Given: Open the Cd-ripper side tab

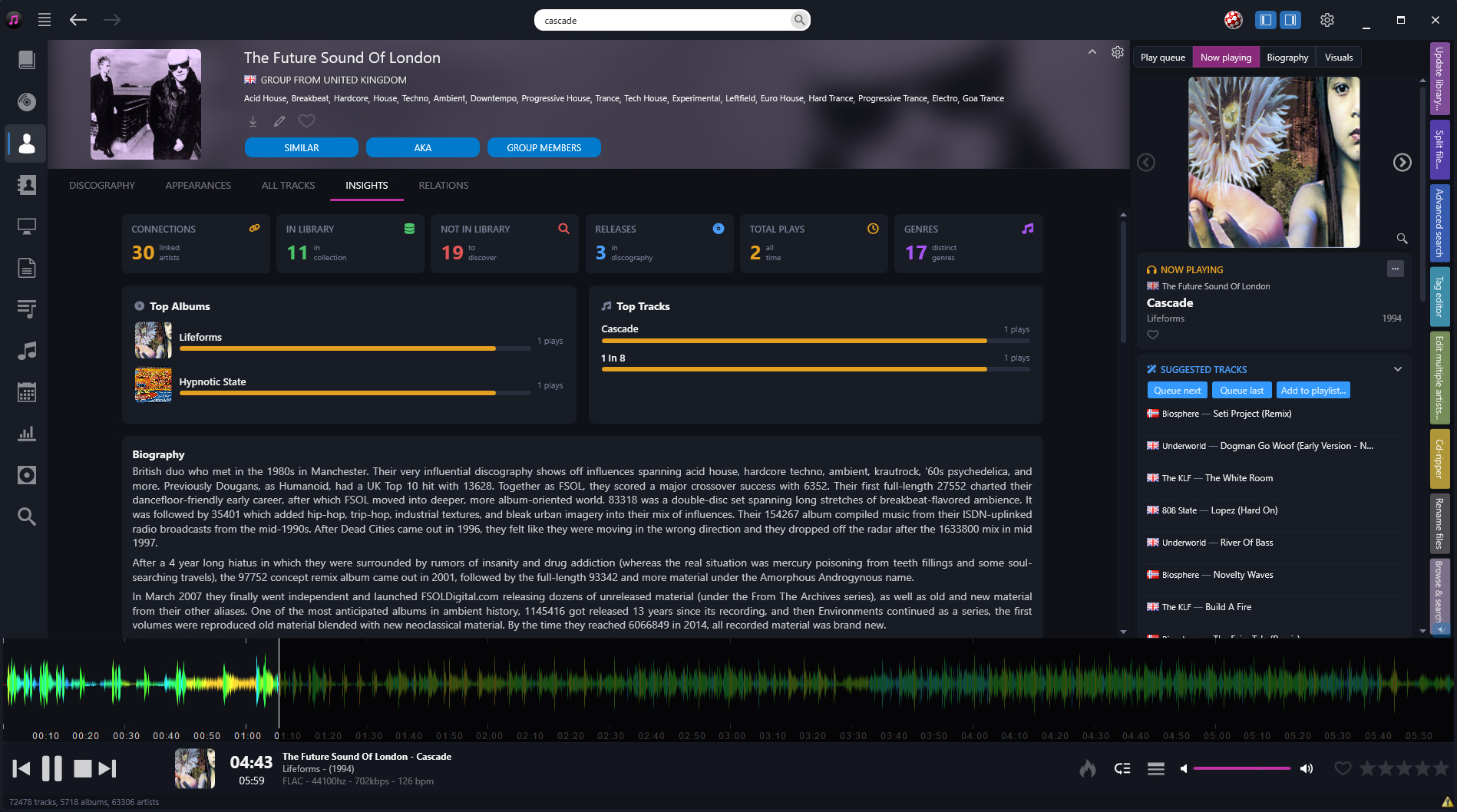Looking at the screenshot, I should [x=1439, y=459].
